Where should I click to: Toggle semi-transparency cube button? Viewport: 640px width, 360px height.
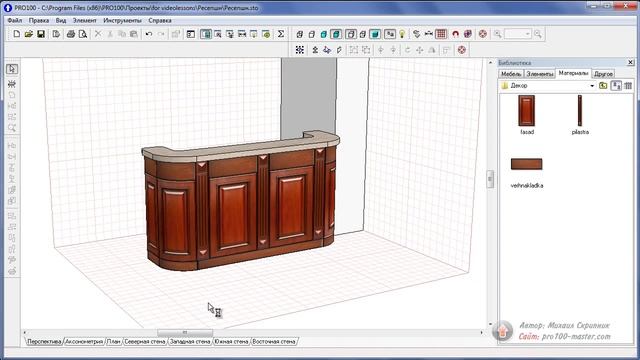pos(362,34)
